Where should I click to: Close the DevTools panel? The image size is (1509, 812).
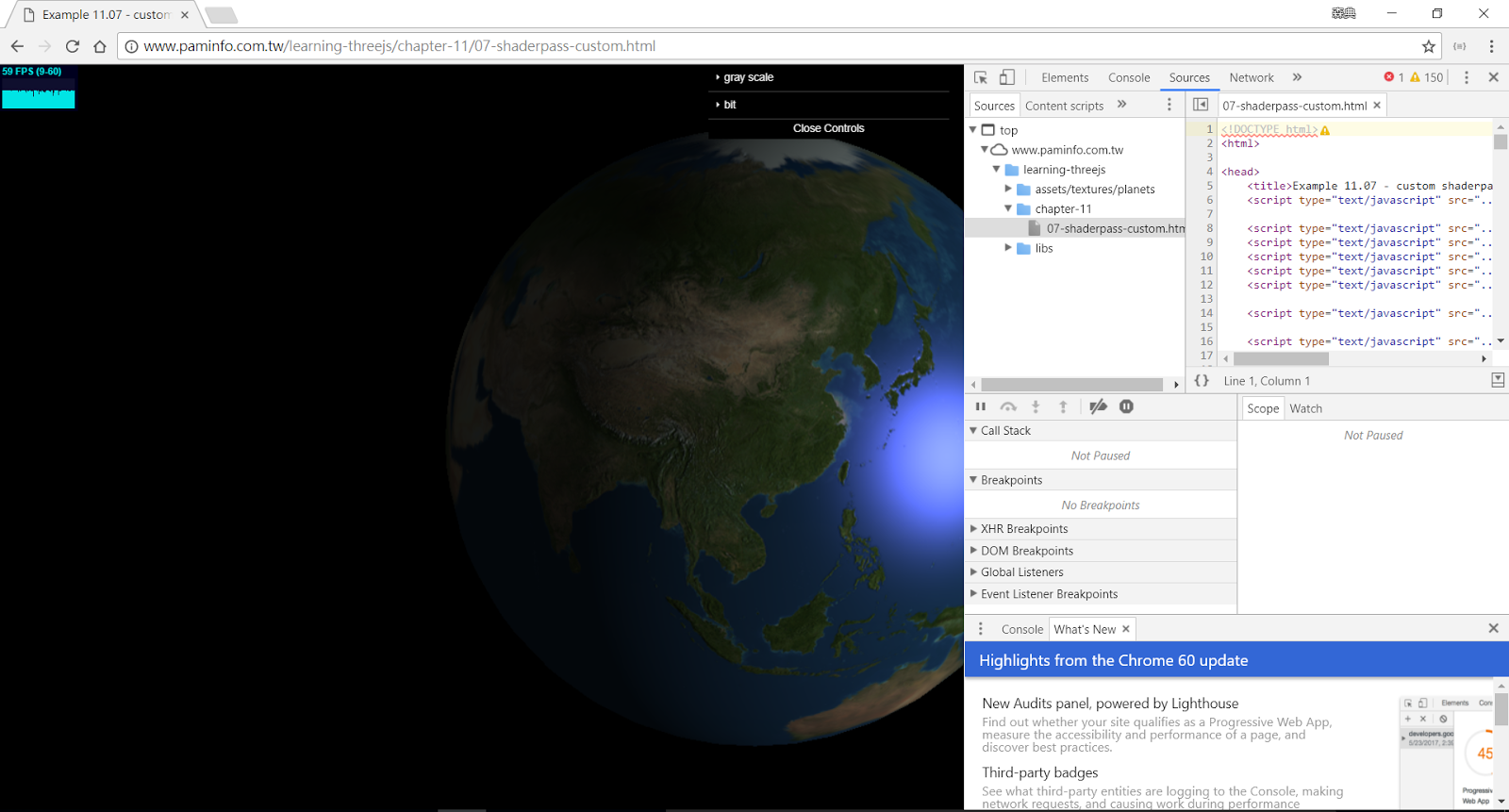[x=1493, y=77]
